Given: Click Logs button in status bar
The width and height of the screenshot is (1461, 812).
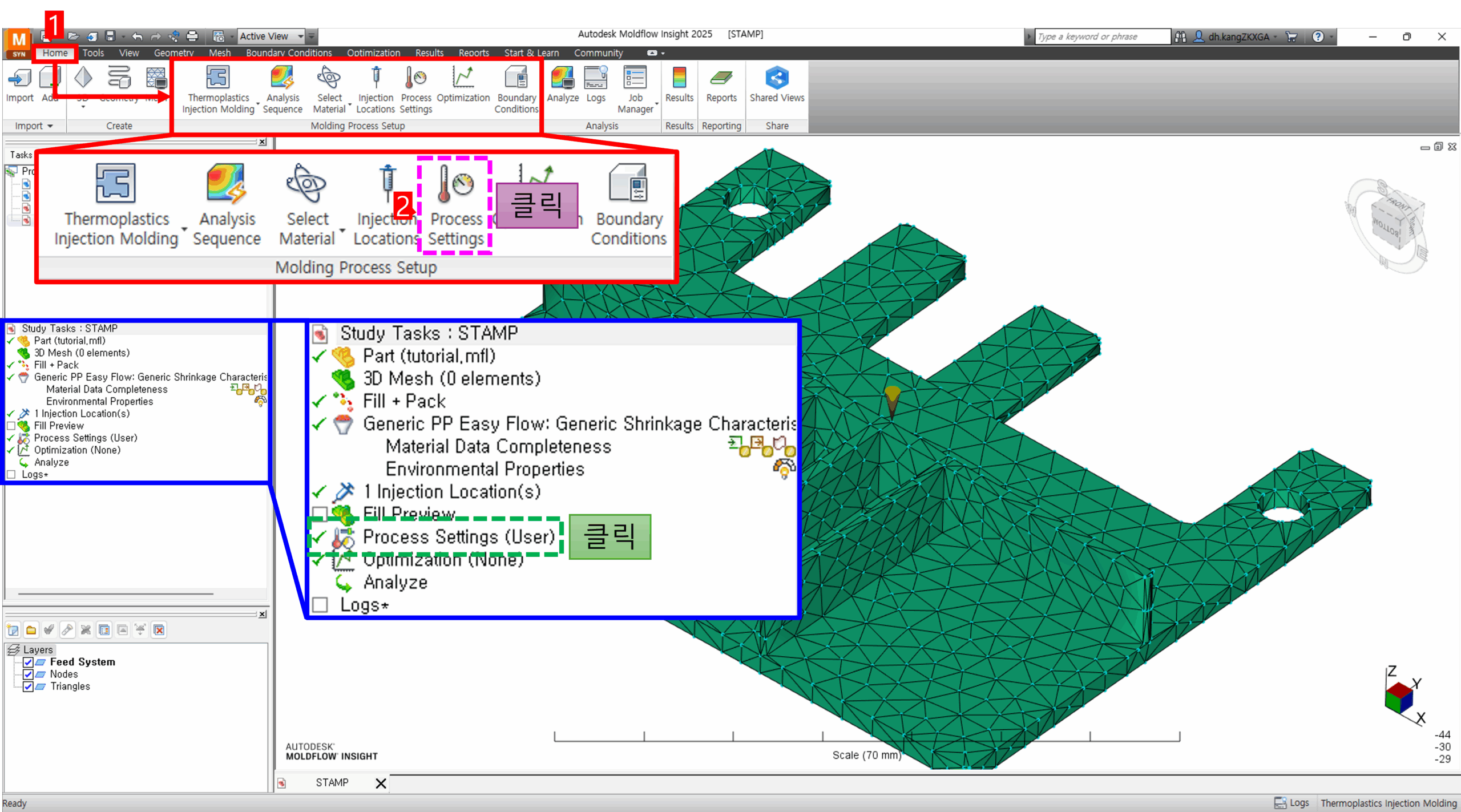Looking at the screenshot, I should [1292, 803].
